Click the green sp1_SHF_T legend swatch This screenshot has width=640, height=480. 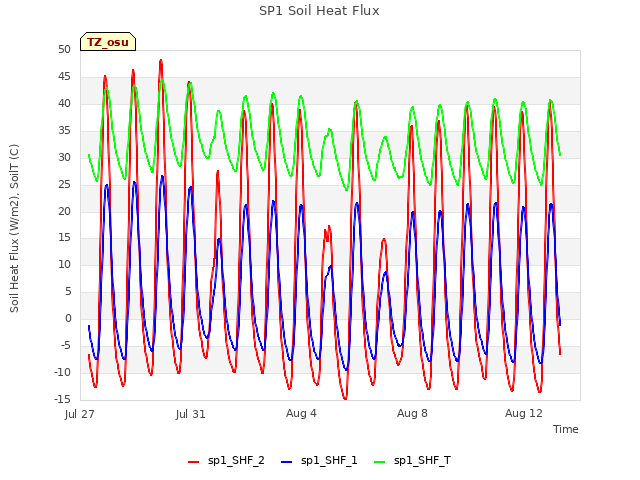click(380, 462)
